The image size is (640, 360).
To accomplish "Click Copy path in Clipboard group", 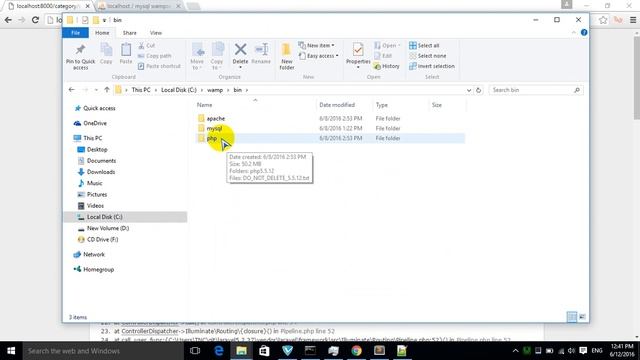I will point(155,56).
